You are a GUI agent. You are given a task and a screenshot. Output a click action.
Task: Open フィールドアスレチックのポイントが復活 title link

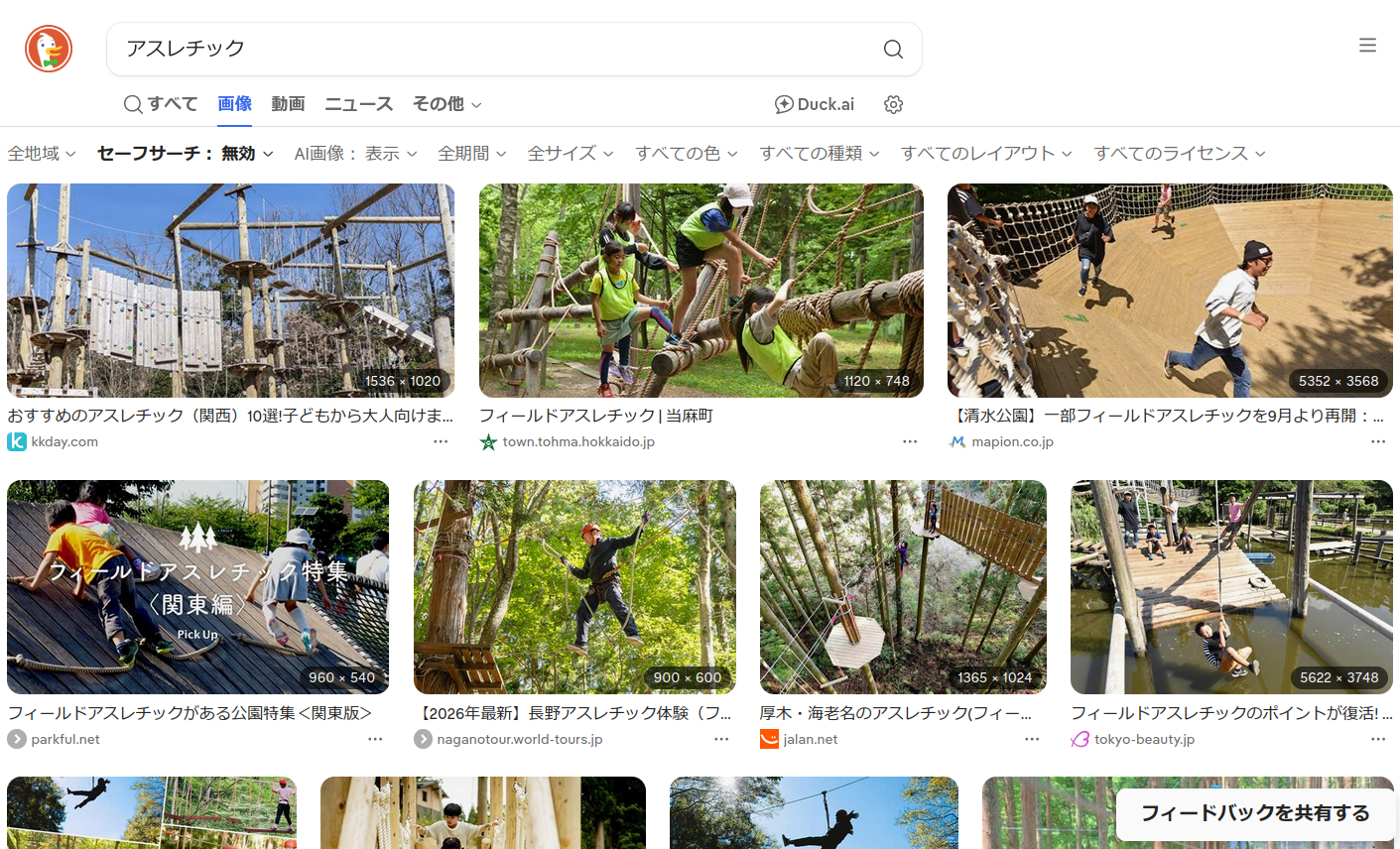pyautogui.click(x=1231, y=713)
